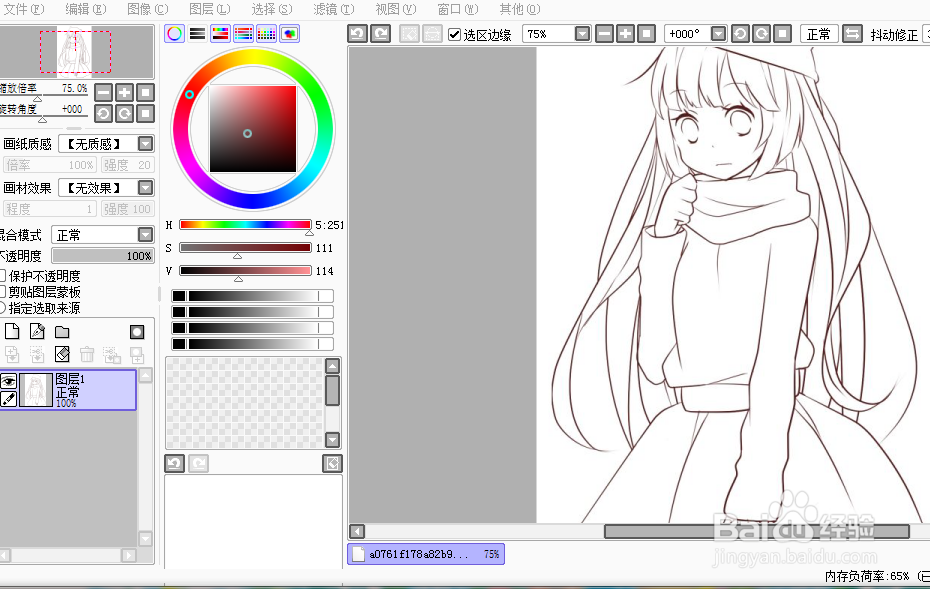Select the a0761f178a82b9 document tab
The height and width of the screenshot is (589, 930).
tap(426, 554)
